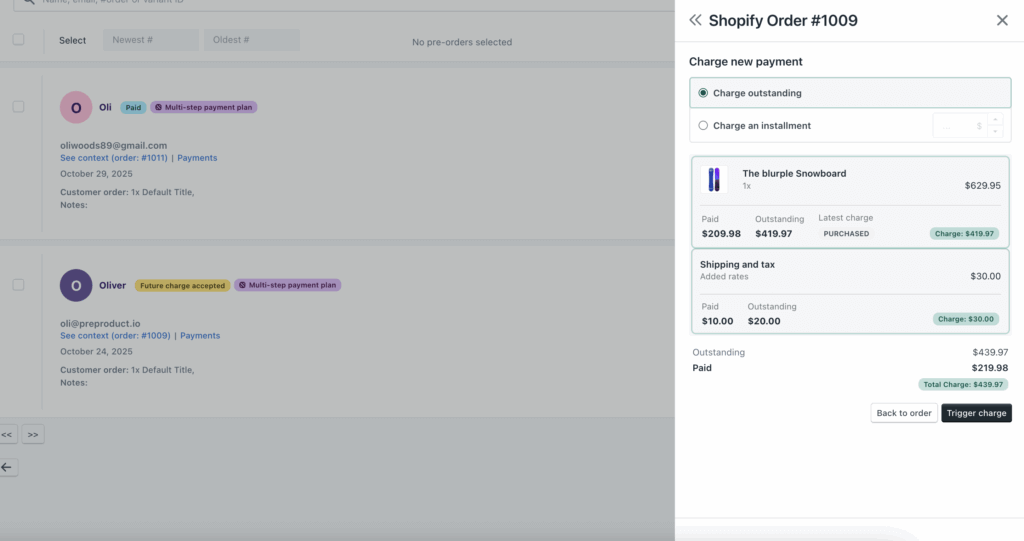
Task: Click the October 29, 2025 date
Action: pyautogui.click(x=96, y=174)
